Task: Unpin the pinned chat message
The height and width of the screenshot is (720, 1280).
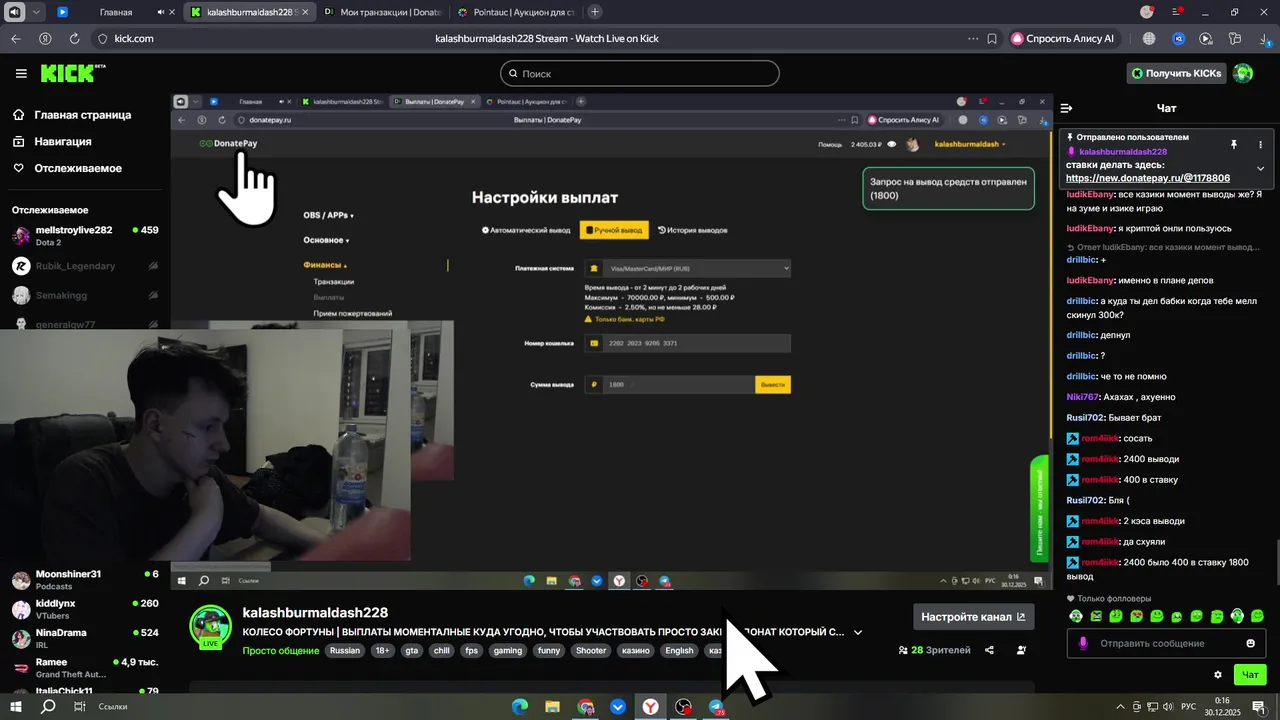Action: coord(1234,145)
